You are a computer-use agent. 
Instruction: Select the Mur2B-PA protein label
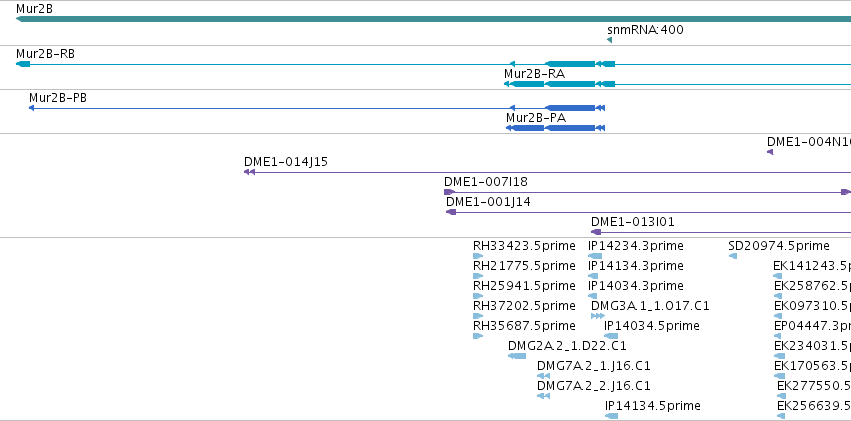536,118
